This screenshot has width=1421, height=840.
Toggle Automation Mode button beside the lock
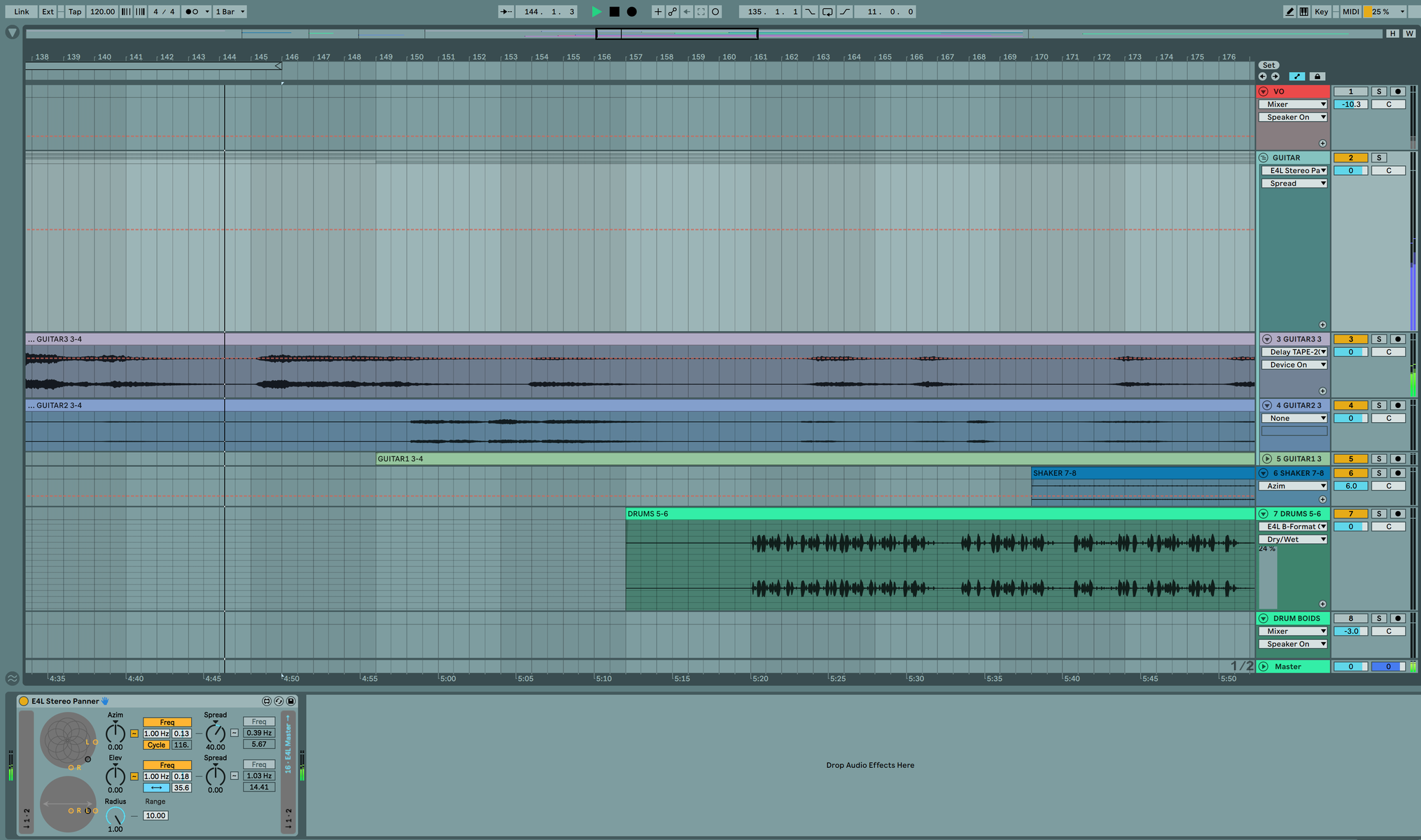(x=1297, y=76)
